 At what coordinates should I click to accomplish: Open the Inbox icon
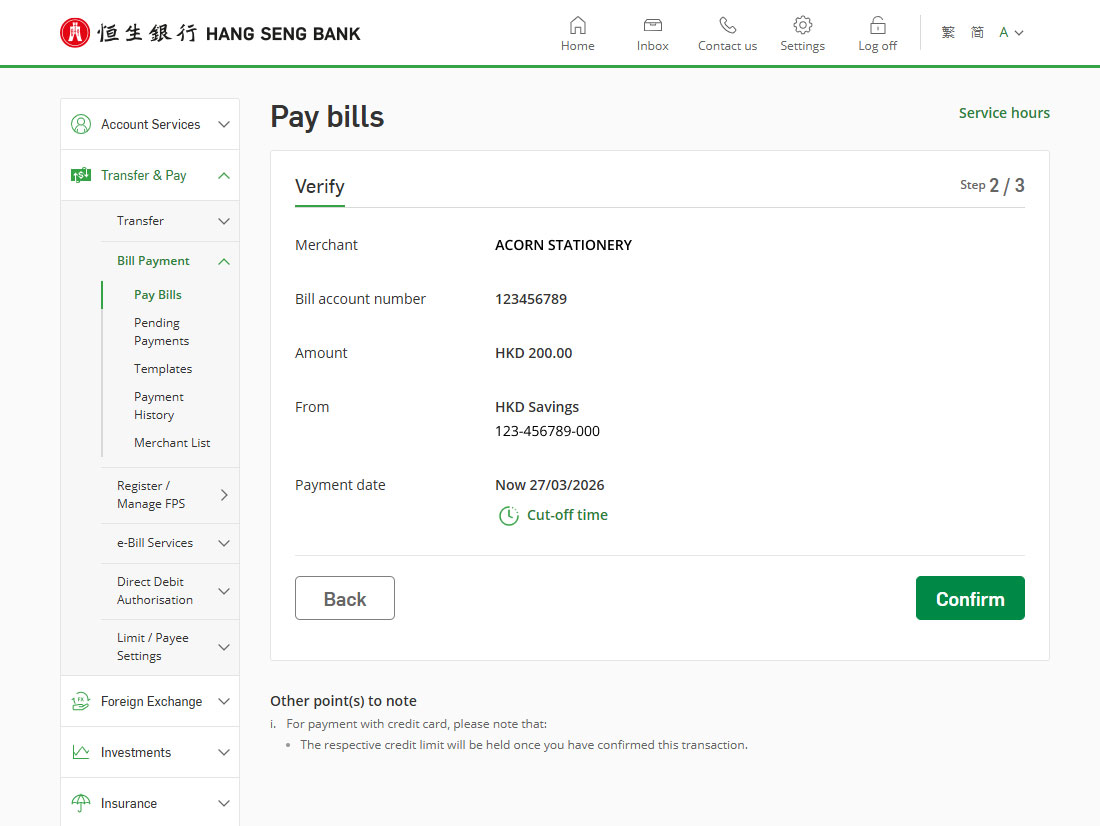(x=652, y=25)
